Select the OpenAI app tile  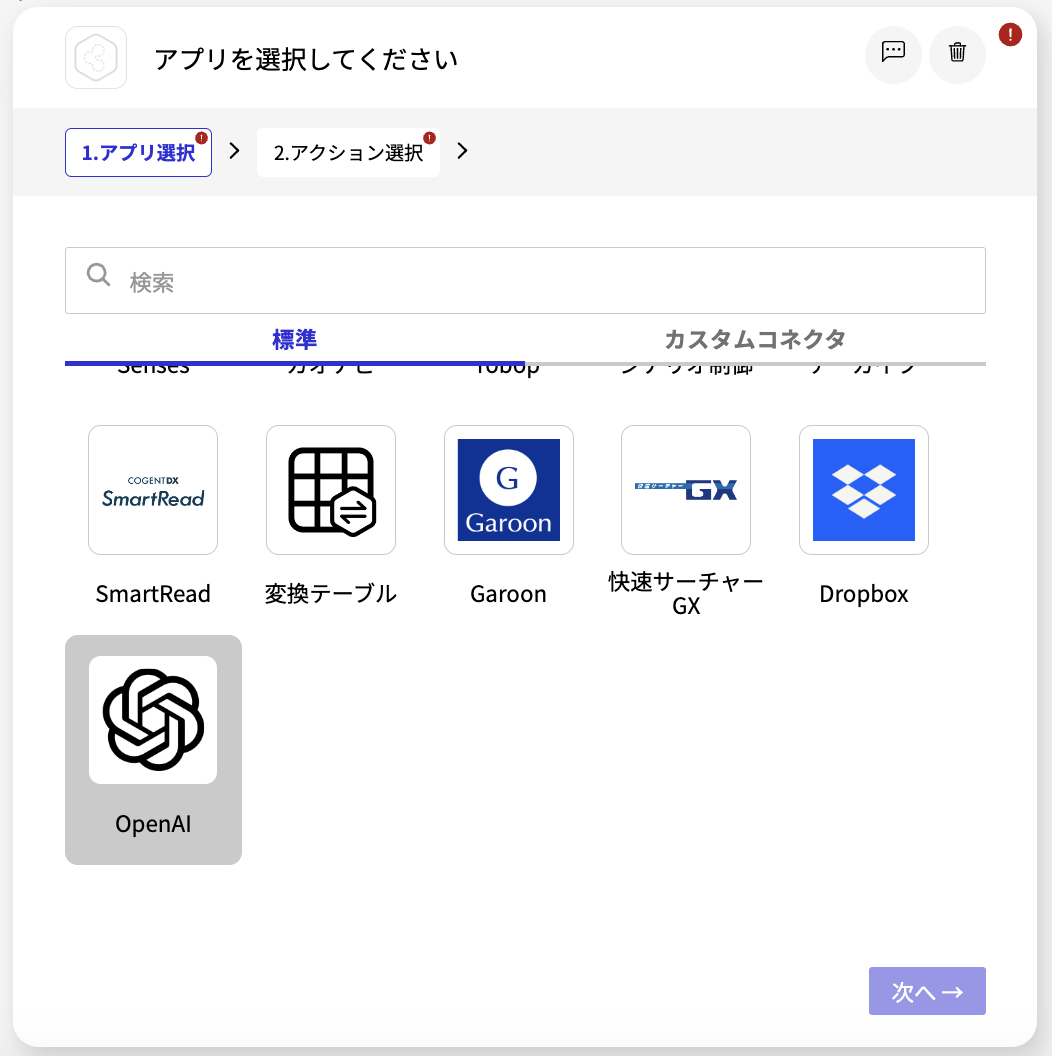coord(154,750)
